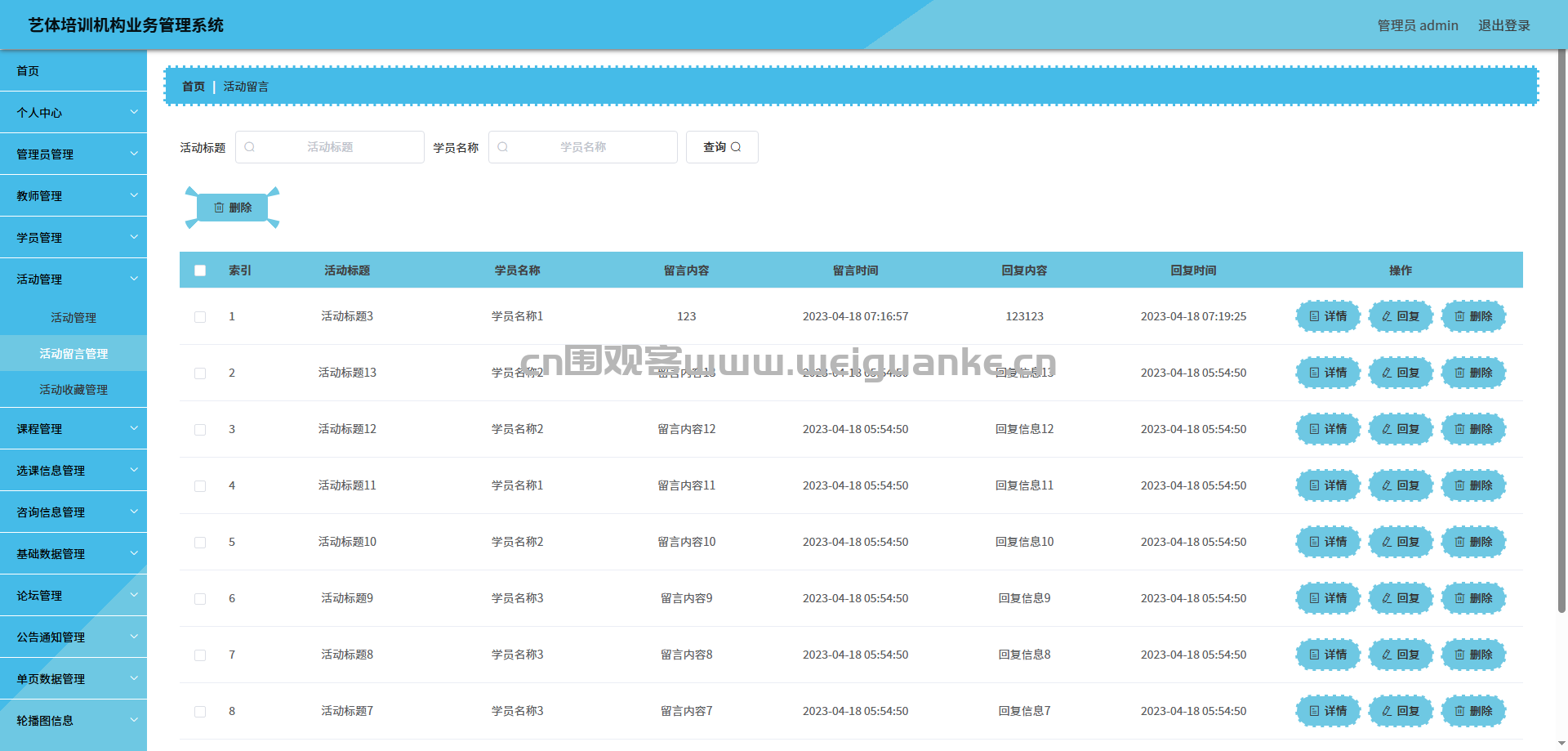The height and width of the screenshot is (751, 1568).
Task: Open the 单页数据管理 sidebar menu
Action: (73, 679)
